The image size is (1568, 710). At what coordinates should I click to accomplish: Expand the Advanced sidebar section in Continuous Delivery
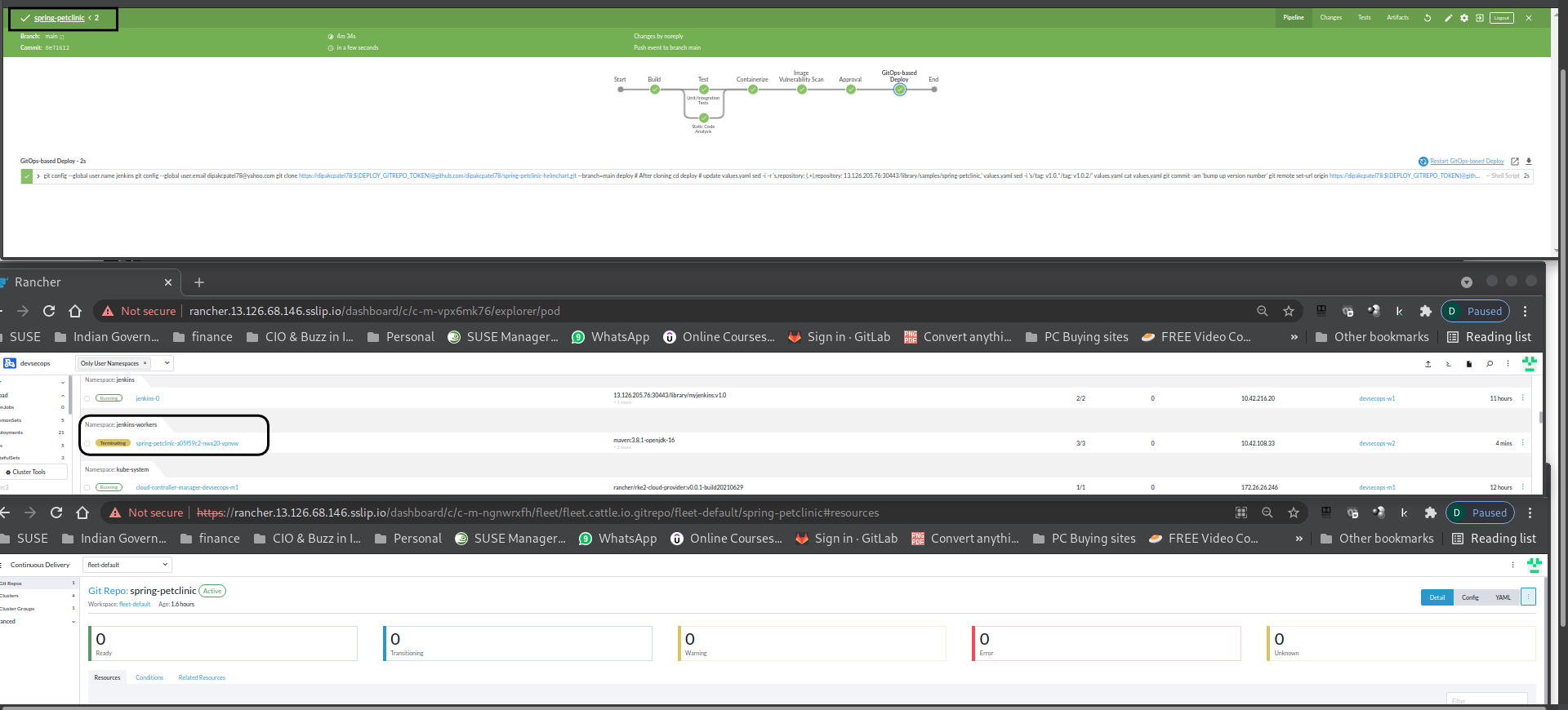click(73, 622)
